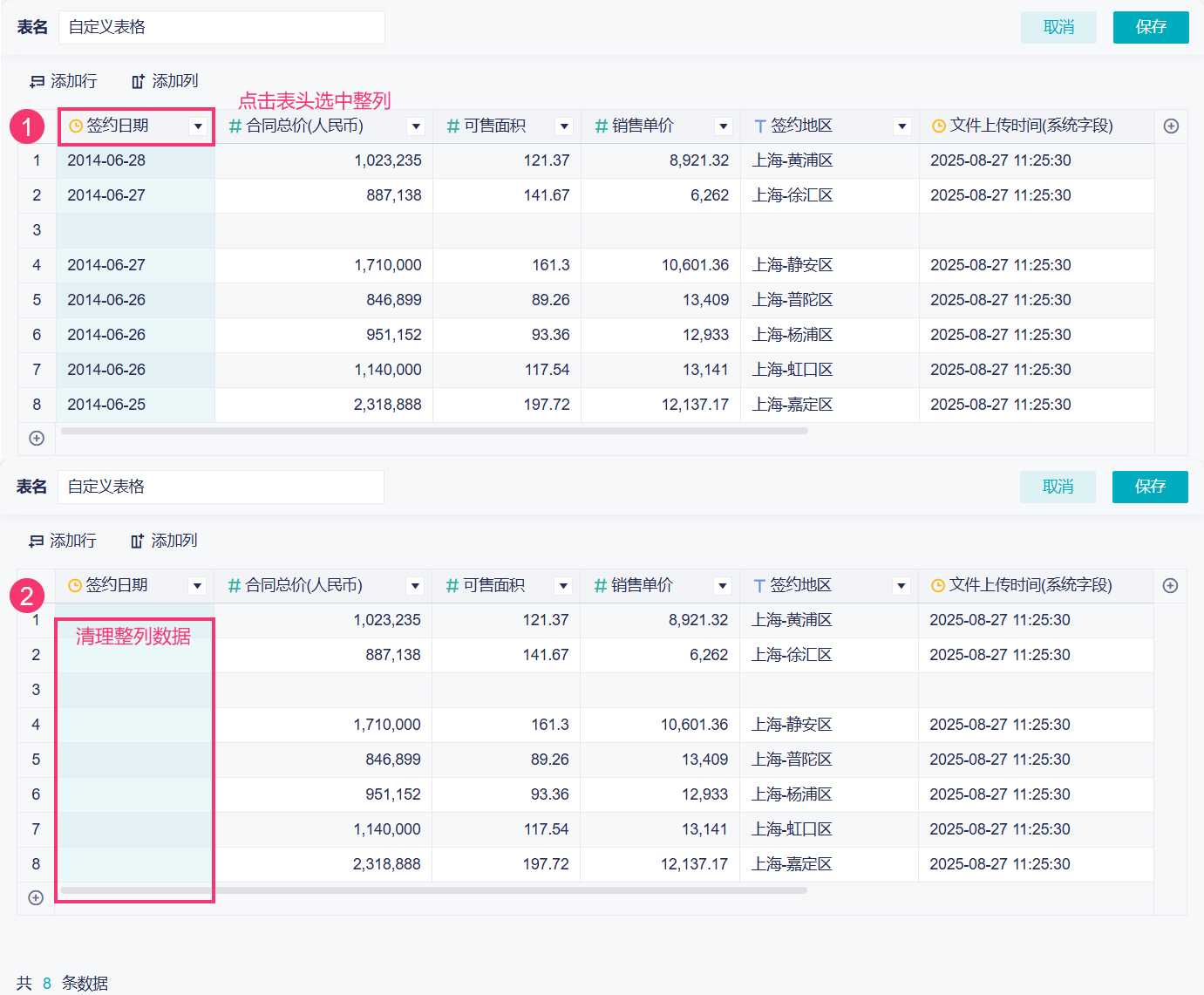Click the lower 保存 button
Image resolution: width=1204 pixels, height=995 pixels.
coord(1150,487)
